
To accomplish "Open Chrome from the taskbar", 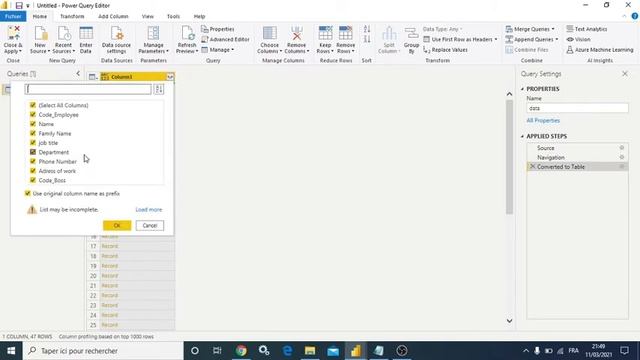I will point(241,351).
